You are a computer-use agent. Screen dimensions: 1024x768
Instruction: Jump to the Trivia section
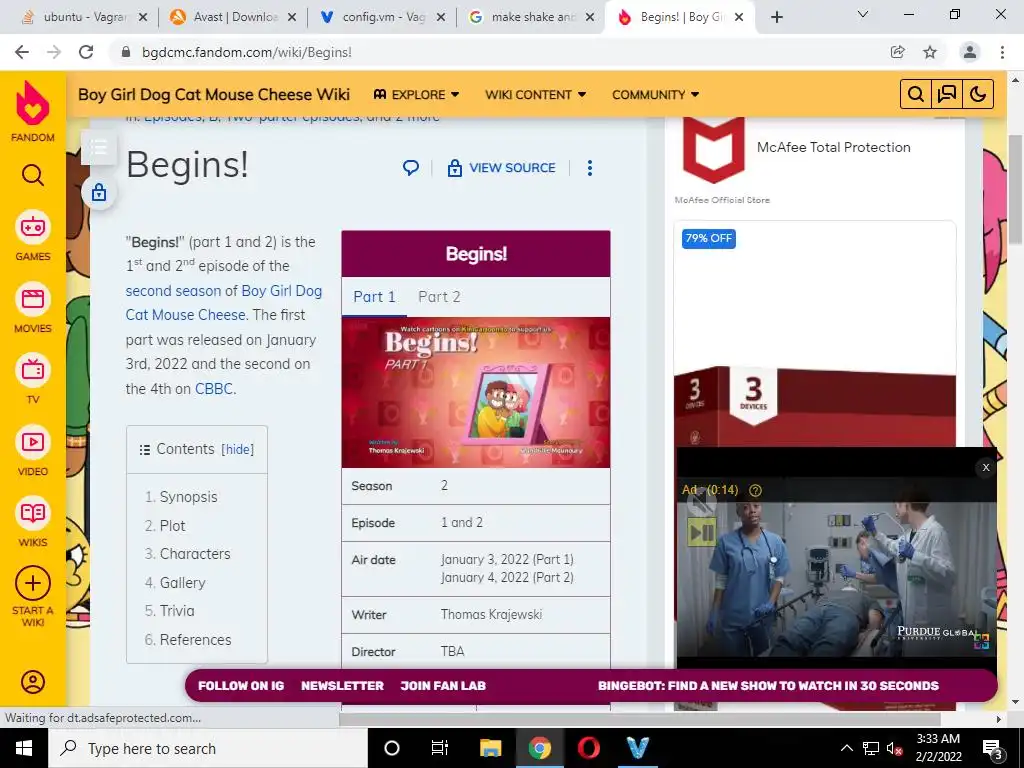(177, 611)
